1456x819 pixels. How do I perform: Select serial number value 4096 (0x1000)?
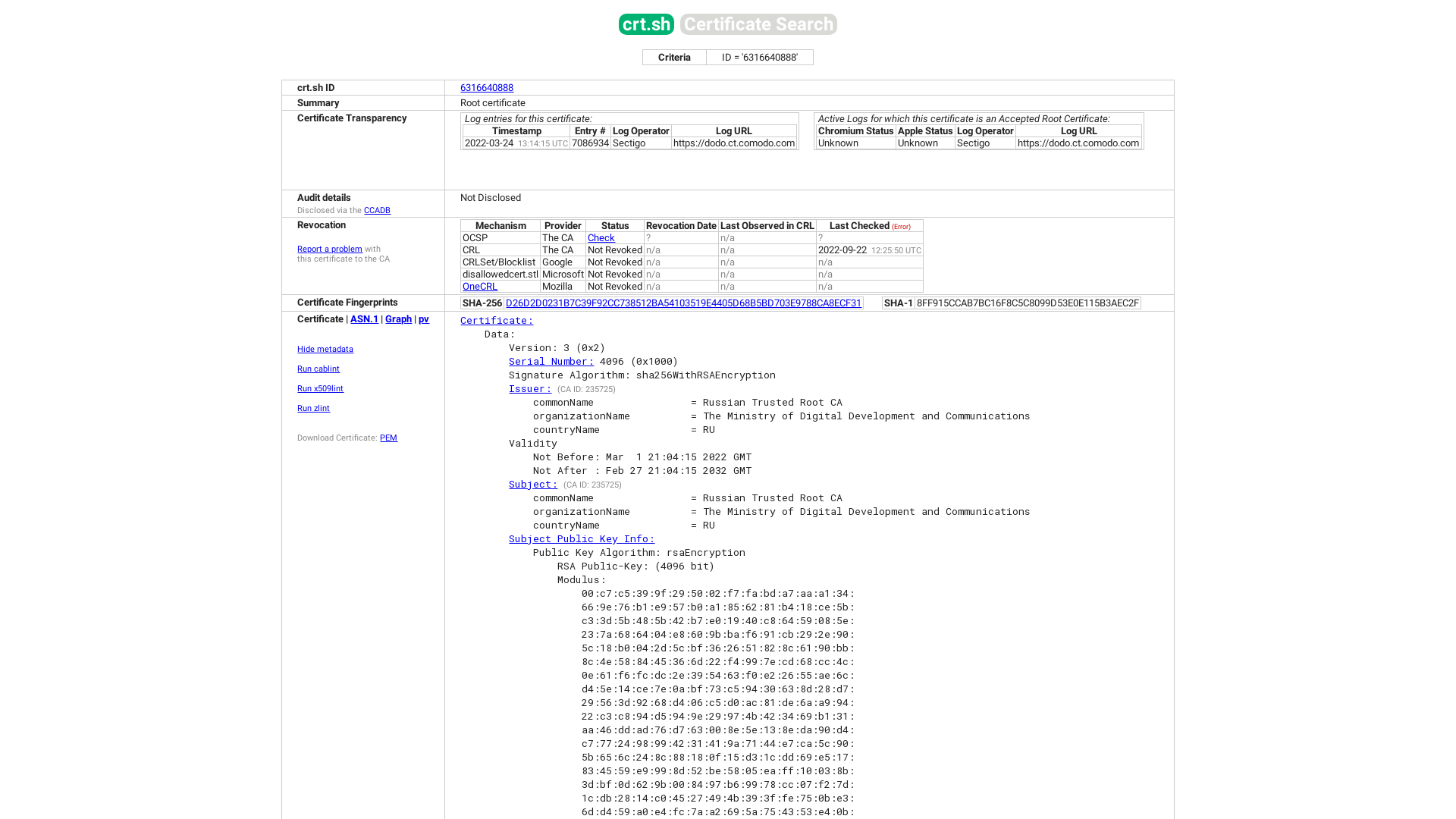tap(639, 362)
